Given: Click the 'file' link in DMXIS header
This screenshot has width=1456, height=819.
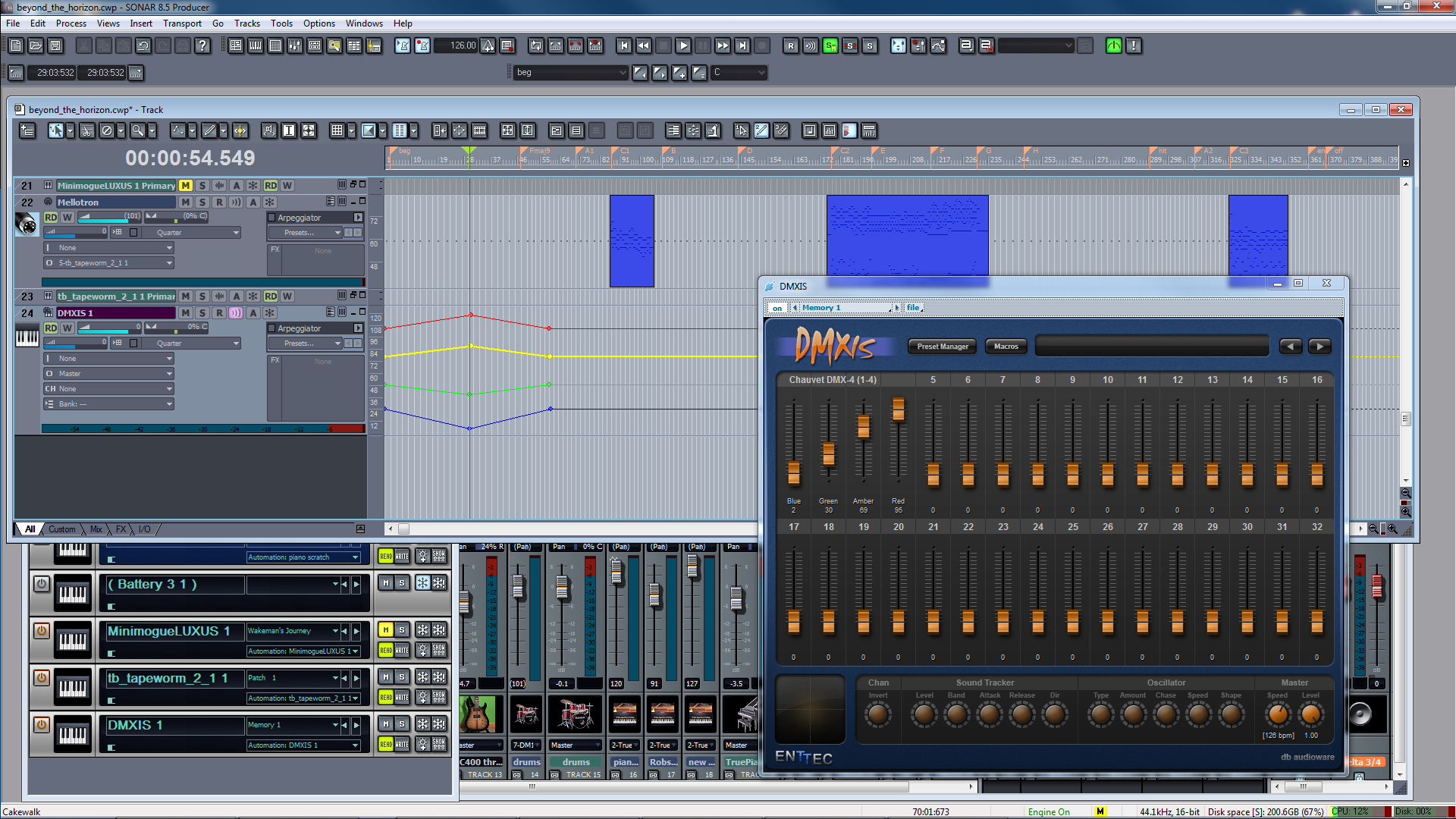Looking at the screenshot, I should pyautogui.click(x=913, y=308).
